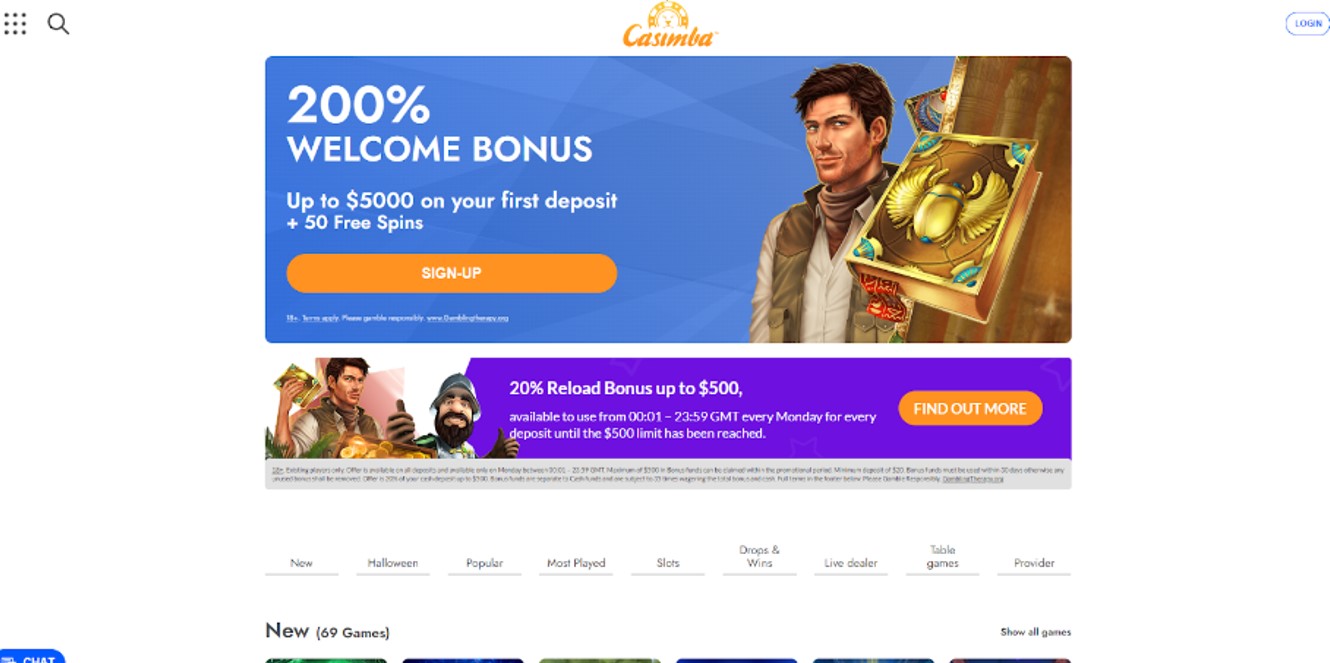Open the grid menu icon
1330x663 pixels.
[x=15, y=24]
